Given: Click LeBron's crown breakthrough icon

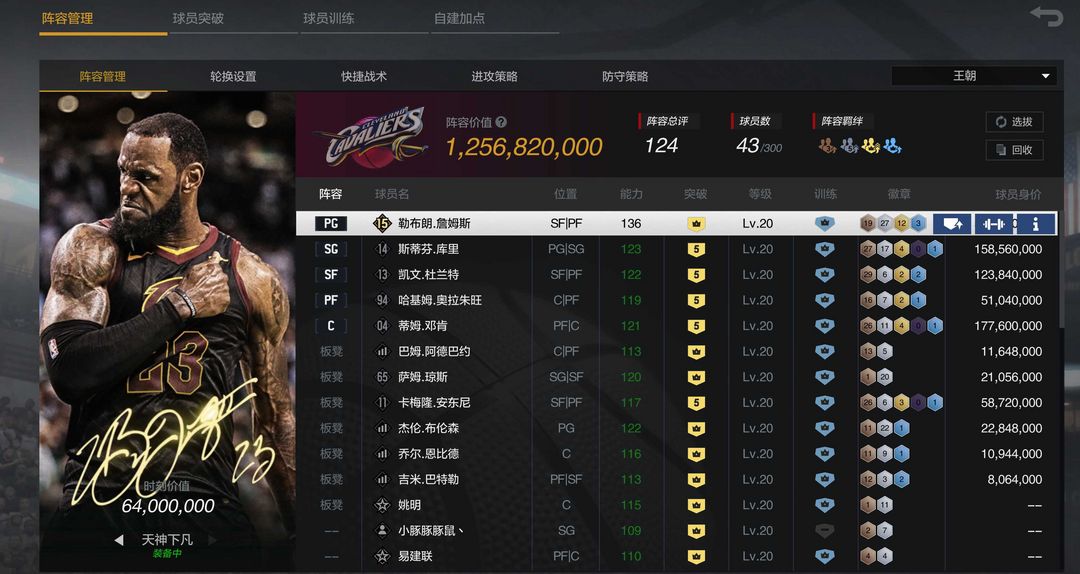Looking at the screenshot, I should 696,224.
